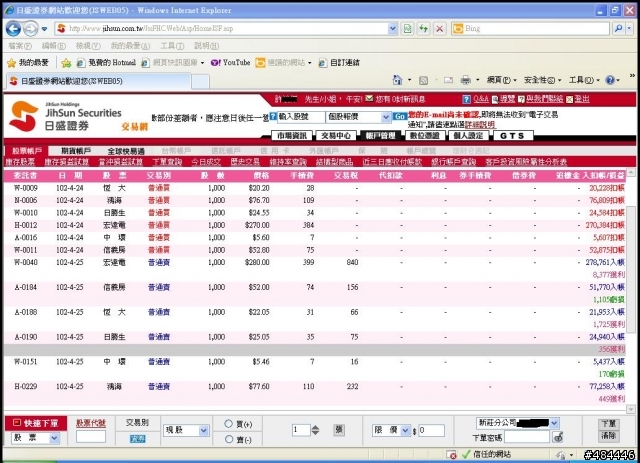Open the 工具(O) command bar dropdown
This screenshot has width=640, height=463.
pyautogui.click(x=583, y=80)
